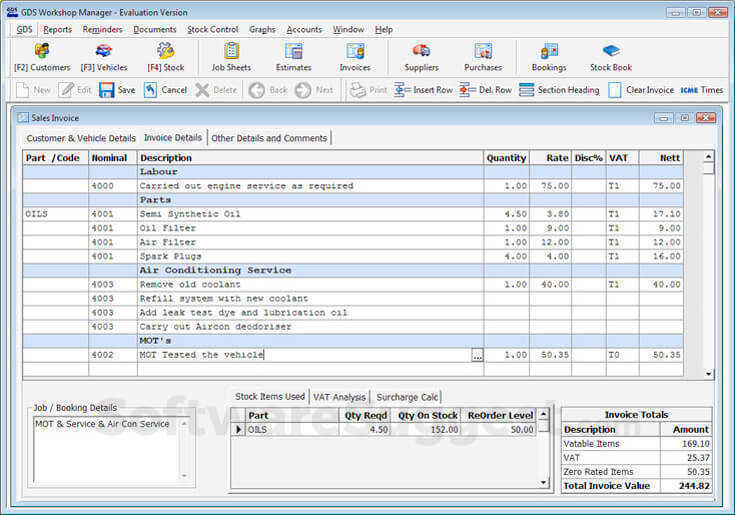Open the Suppliers toolbar icon
The width and height of the screenshot is (735, 515).
tap(421, 57)
